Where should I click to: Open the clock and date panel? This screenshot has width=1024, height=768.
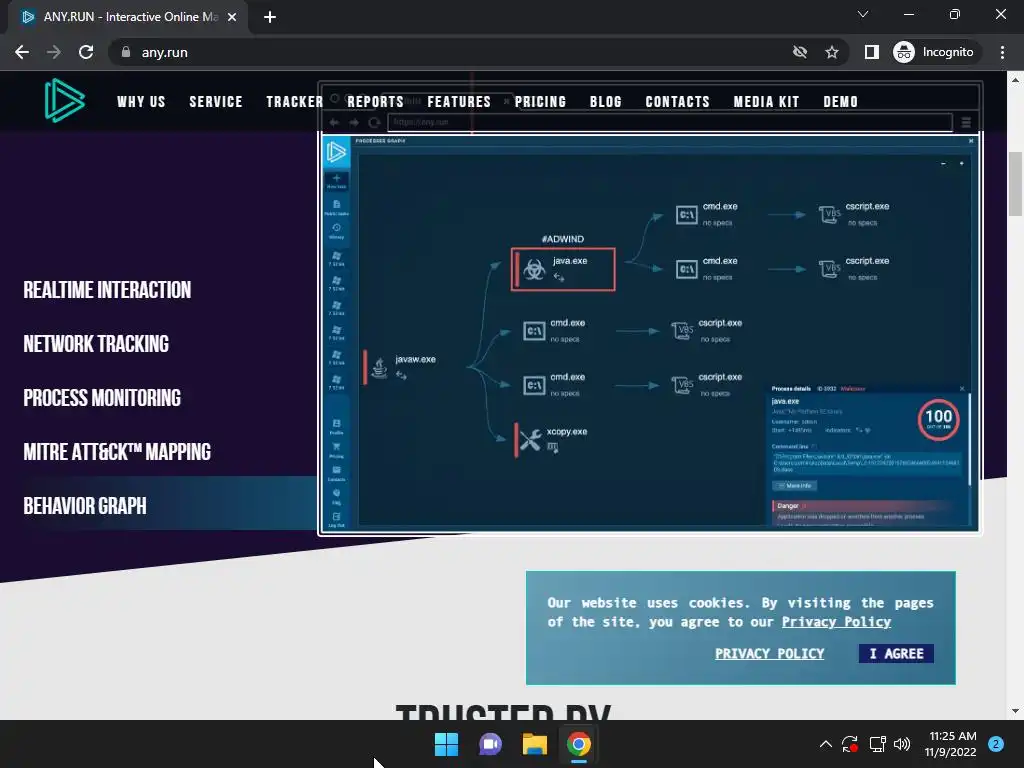[x=951, y=744]
